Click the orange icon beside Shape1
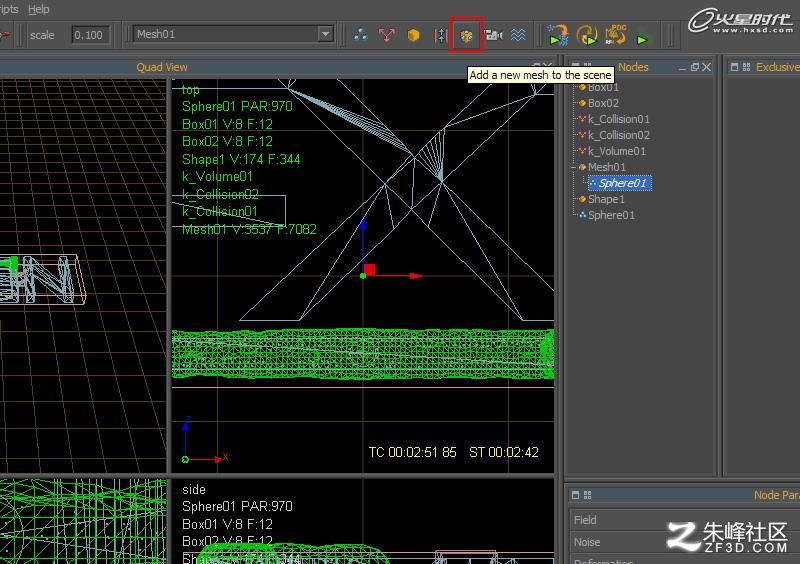 coord(582,199)
